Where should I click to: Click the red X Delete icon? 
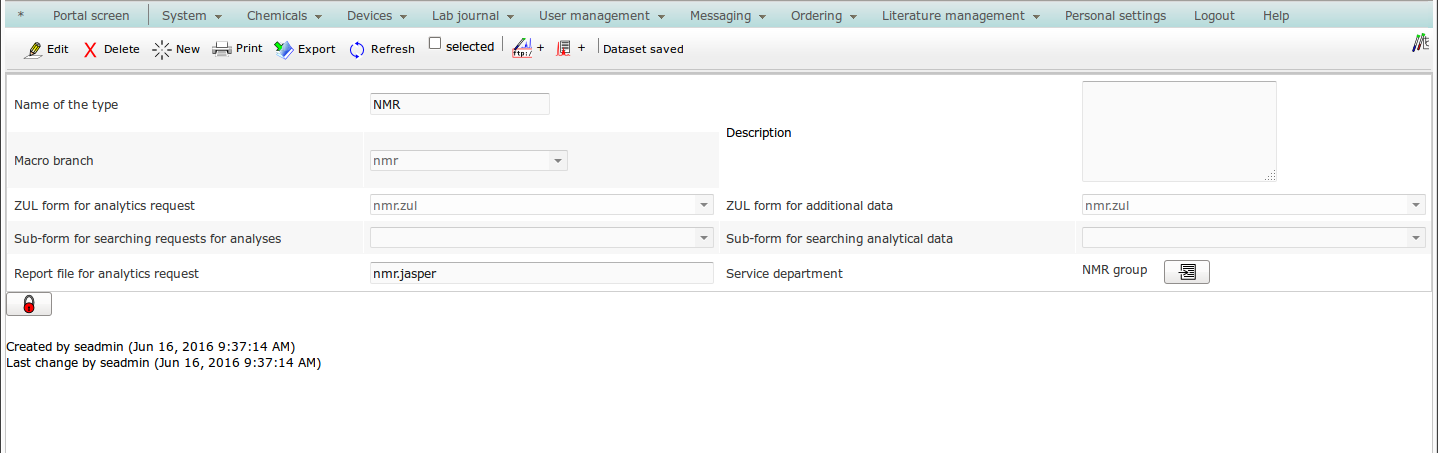90,49
